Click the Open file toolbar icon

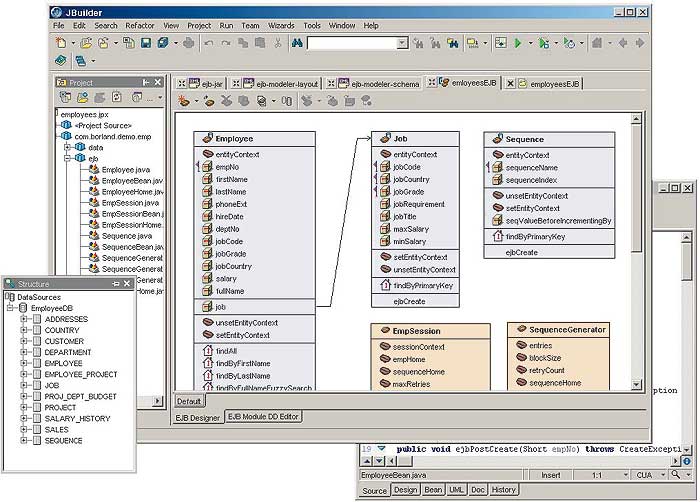click(x=86, y=43)
